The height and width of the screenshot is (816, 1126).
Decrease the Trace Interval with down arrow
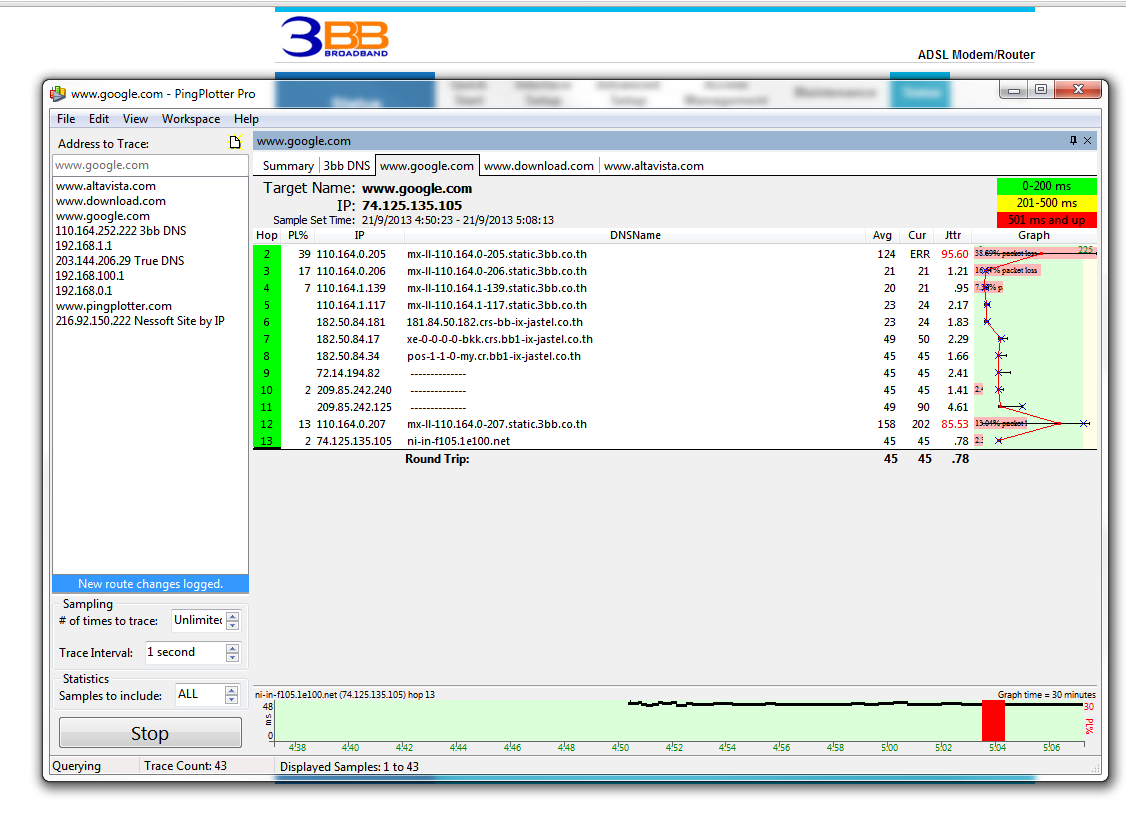(233, 657)
